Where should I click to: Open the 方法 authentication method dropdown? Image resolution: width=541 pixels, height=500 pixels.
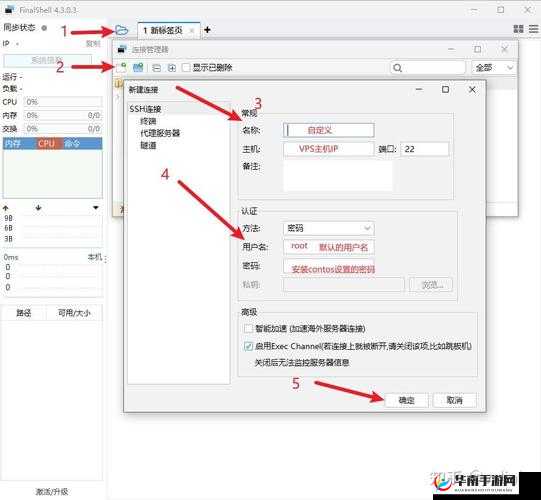tap(328, 228)
